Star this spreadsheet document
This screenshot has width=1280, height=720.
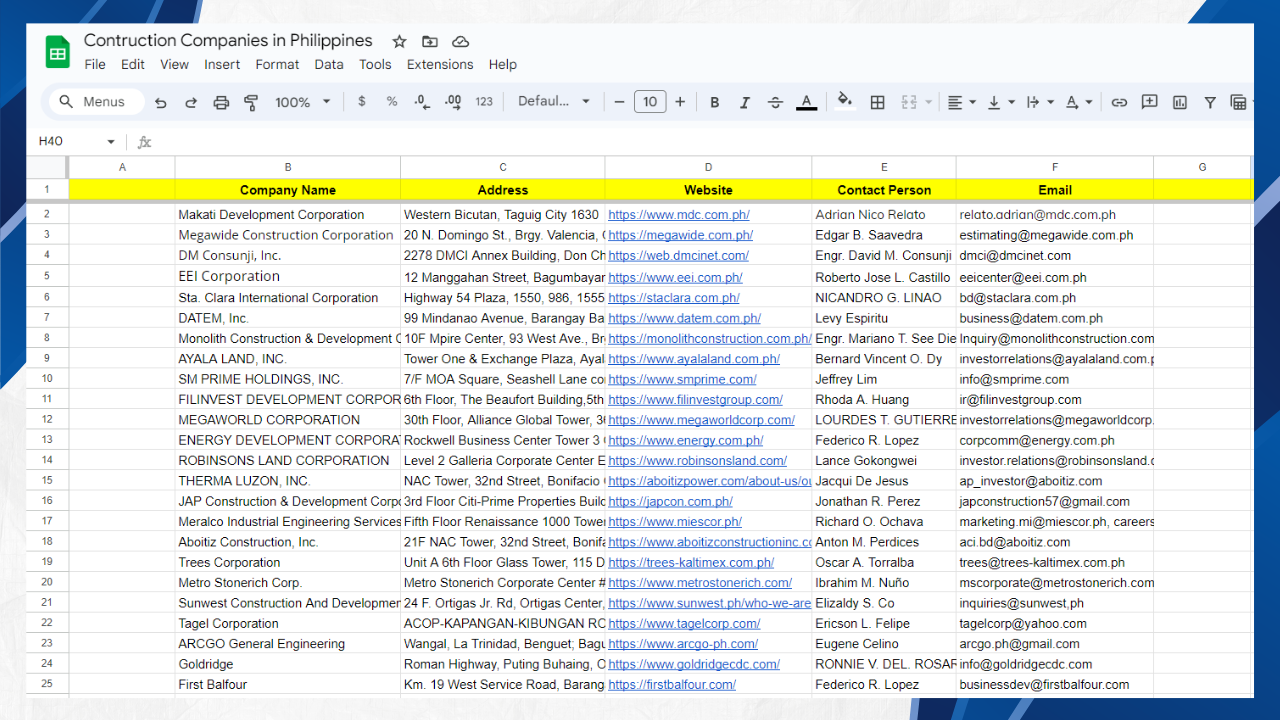pos(399,41)
